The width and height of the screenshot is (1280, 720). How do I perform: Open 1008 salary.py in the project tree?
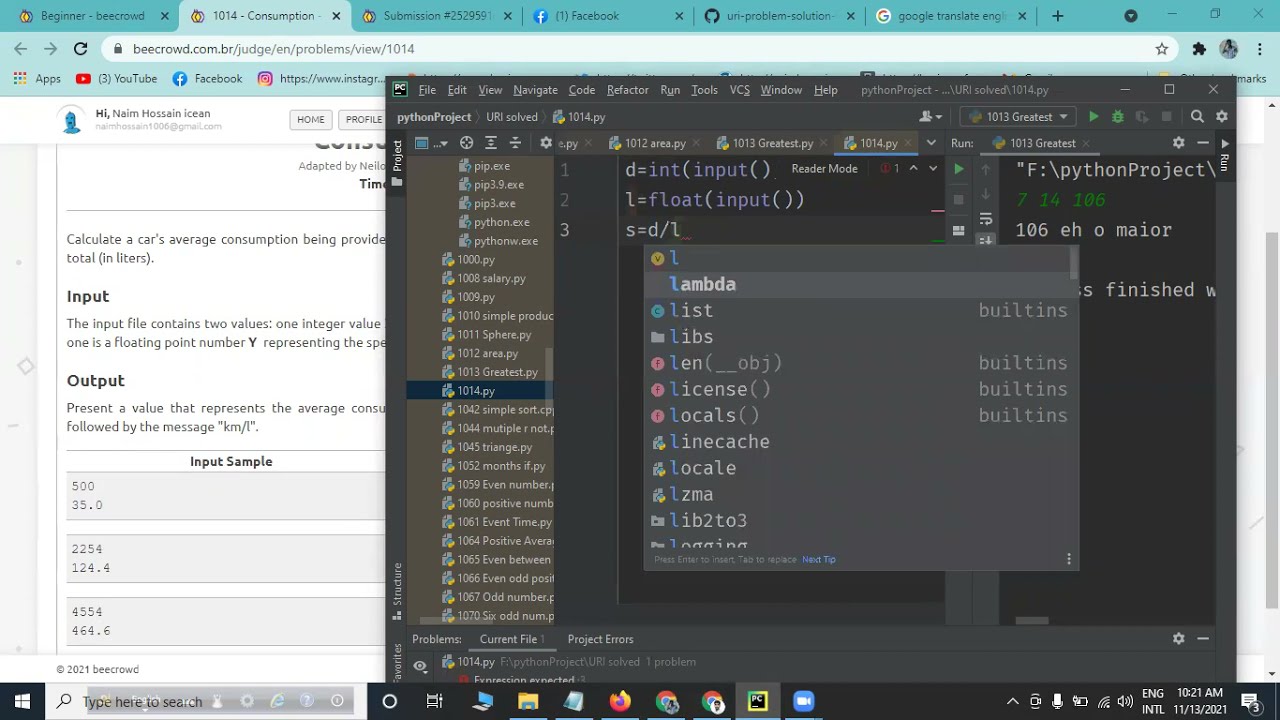point(490,278)
